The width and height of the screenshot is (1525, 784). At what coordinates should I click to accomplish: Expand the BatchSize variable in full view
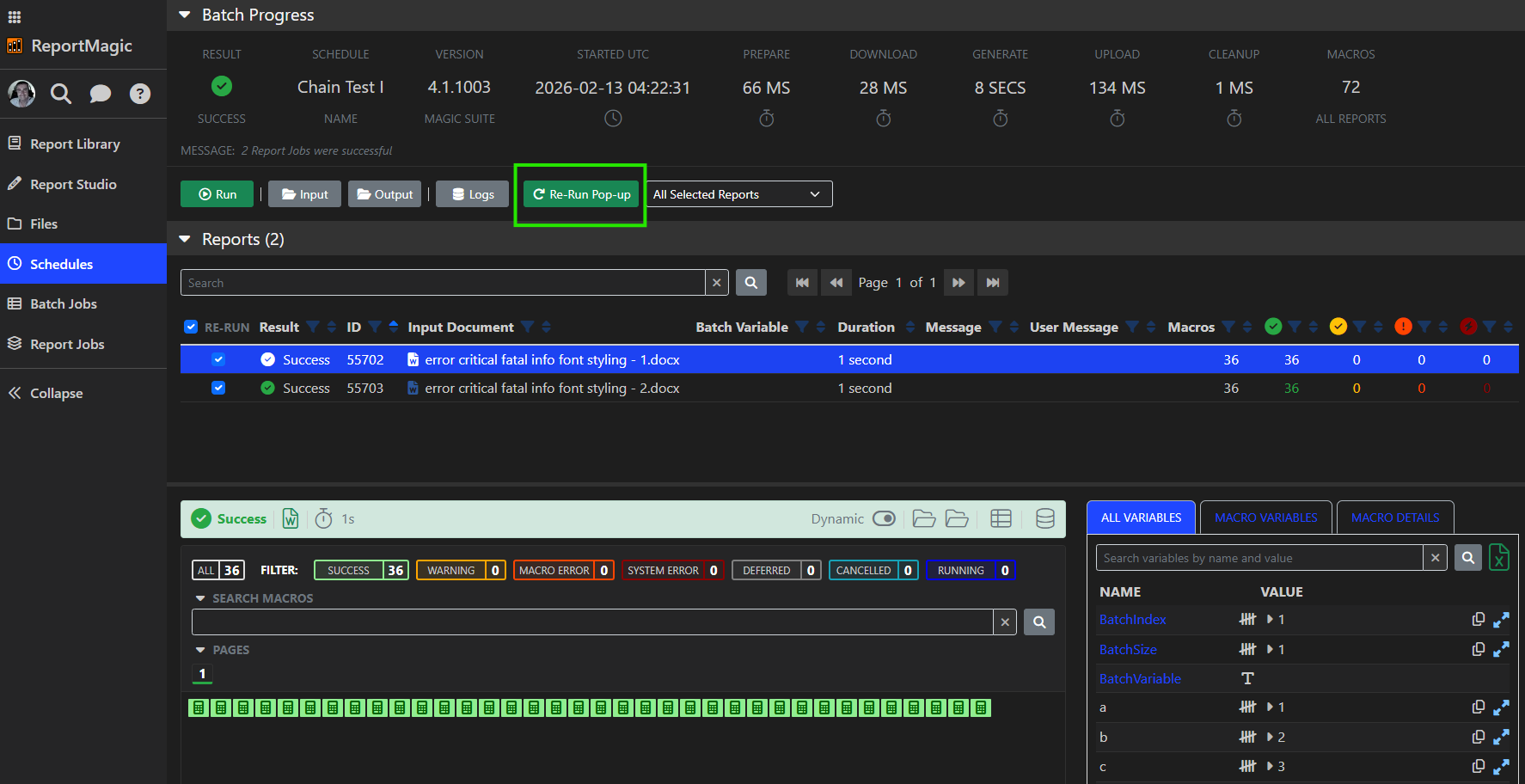click(1501, 649)
